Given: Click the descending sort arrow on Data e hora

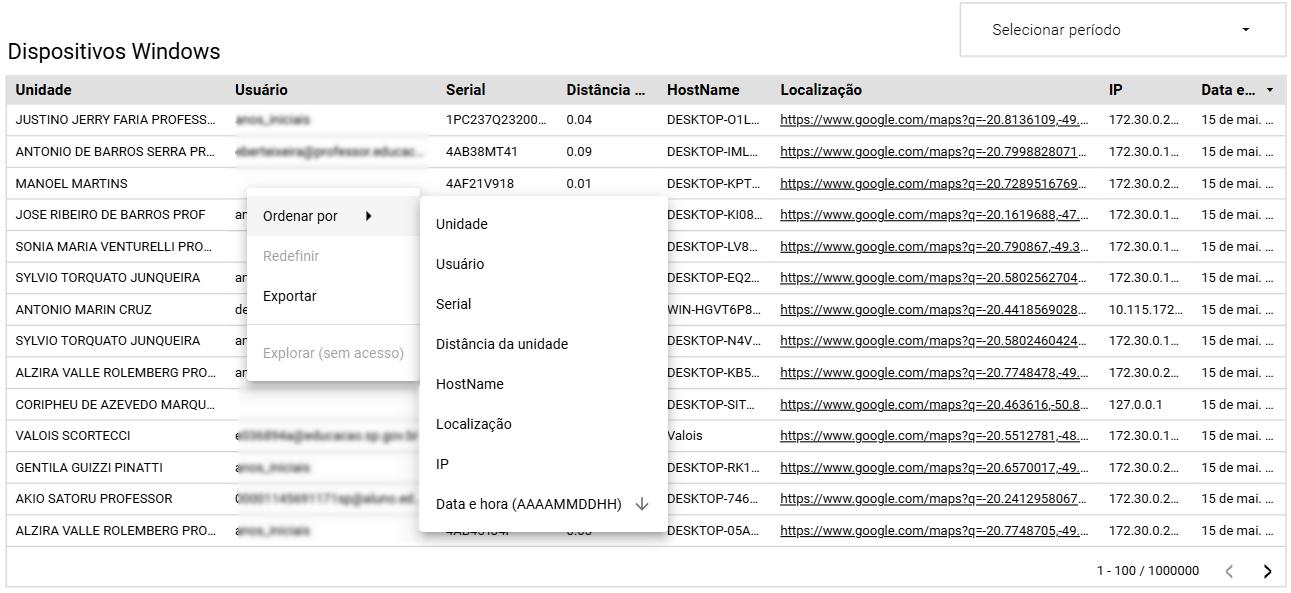Looking at the screenshot, I should pos(1270,90).
